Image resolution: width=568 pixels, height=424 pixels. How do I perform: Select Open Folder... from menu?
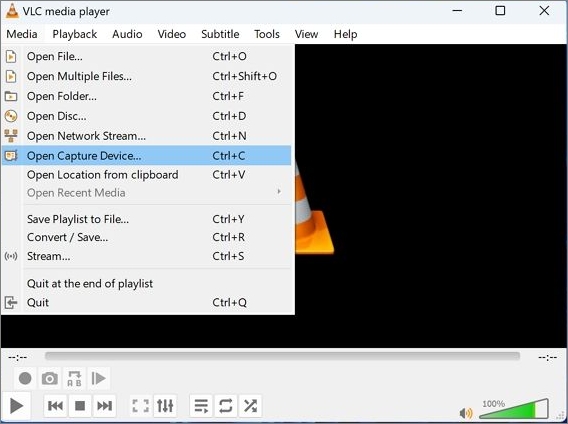(146, 96)
